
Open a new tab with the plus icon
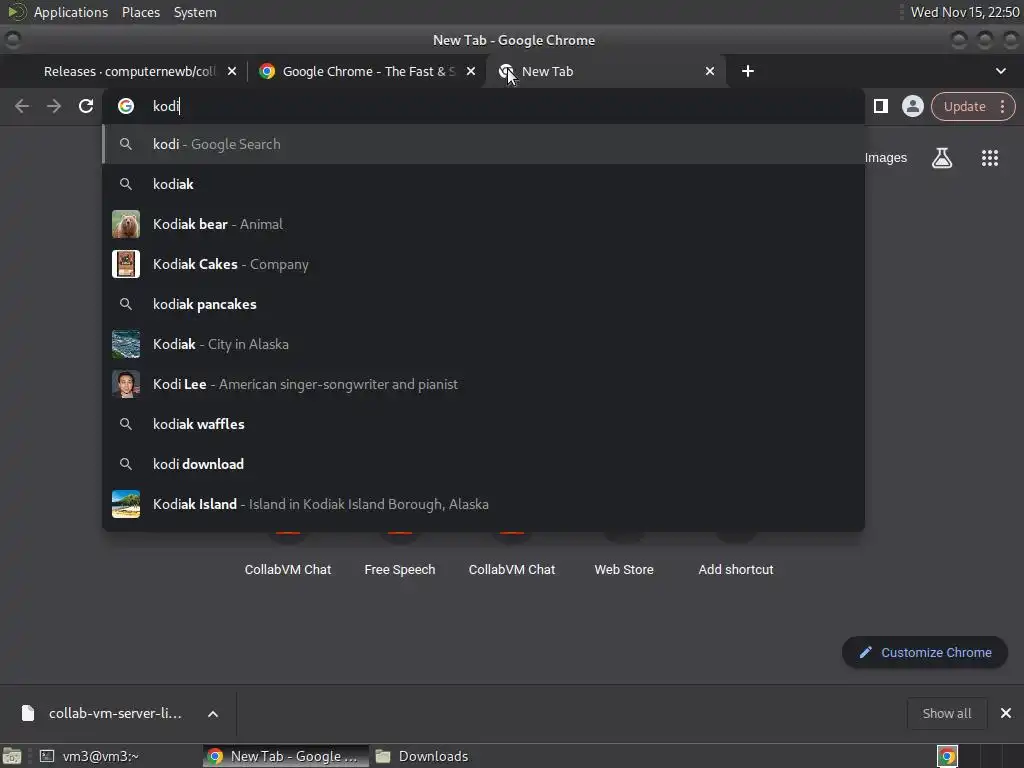click(748, 71)
